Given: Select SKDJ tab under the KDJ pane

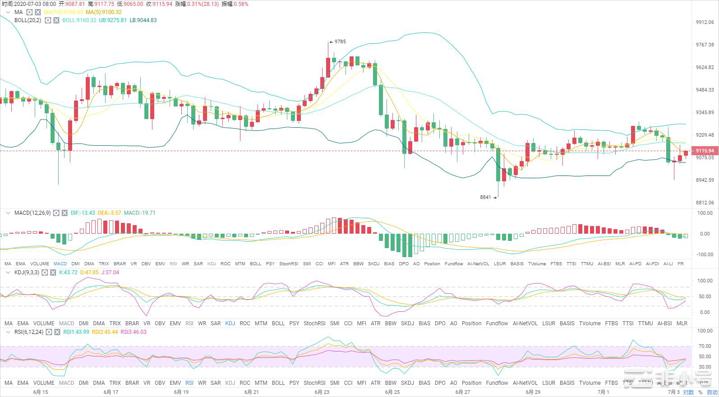Looking at the screenshot, I should click(408, 323).
